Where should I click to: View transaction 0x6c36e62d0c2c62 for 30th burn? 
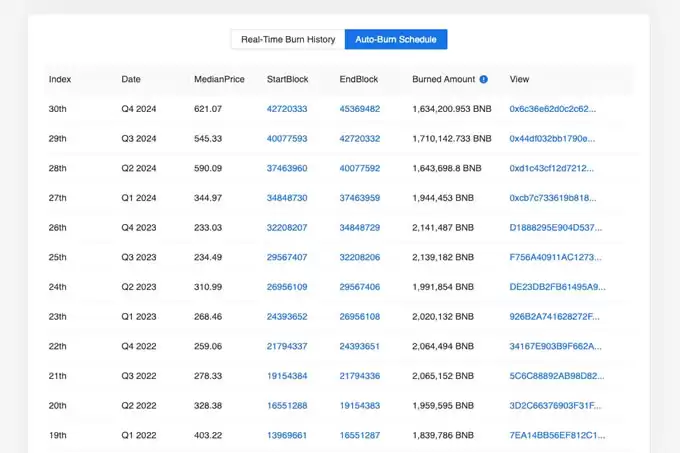(553, 109)
